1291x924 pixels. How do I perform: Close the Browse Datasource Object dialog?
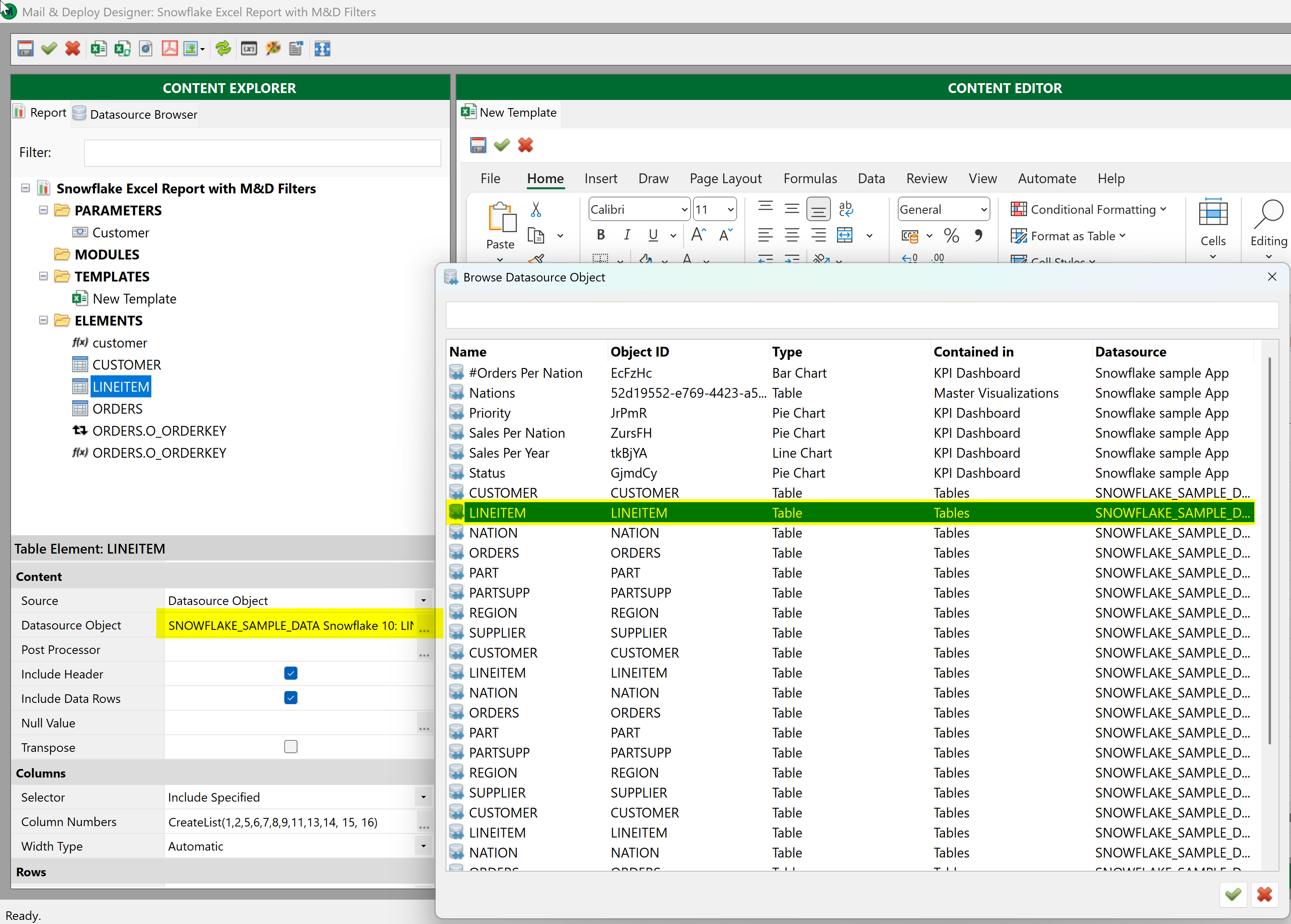point(1272,277)
